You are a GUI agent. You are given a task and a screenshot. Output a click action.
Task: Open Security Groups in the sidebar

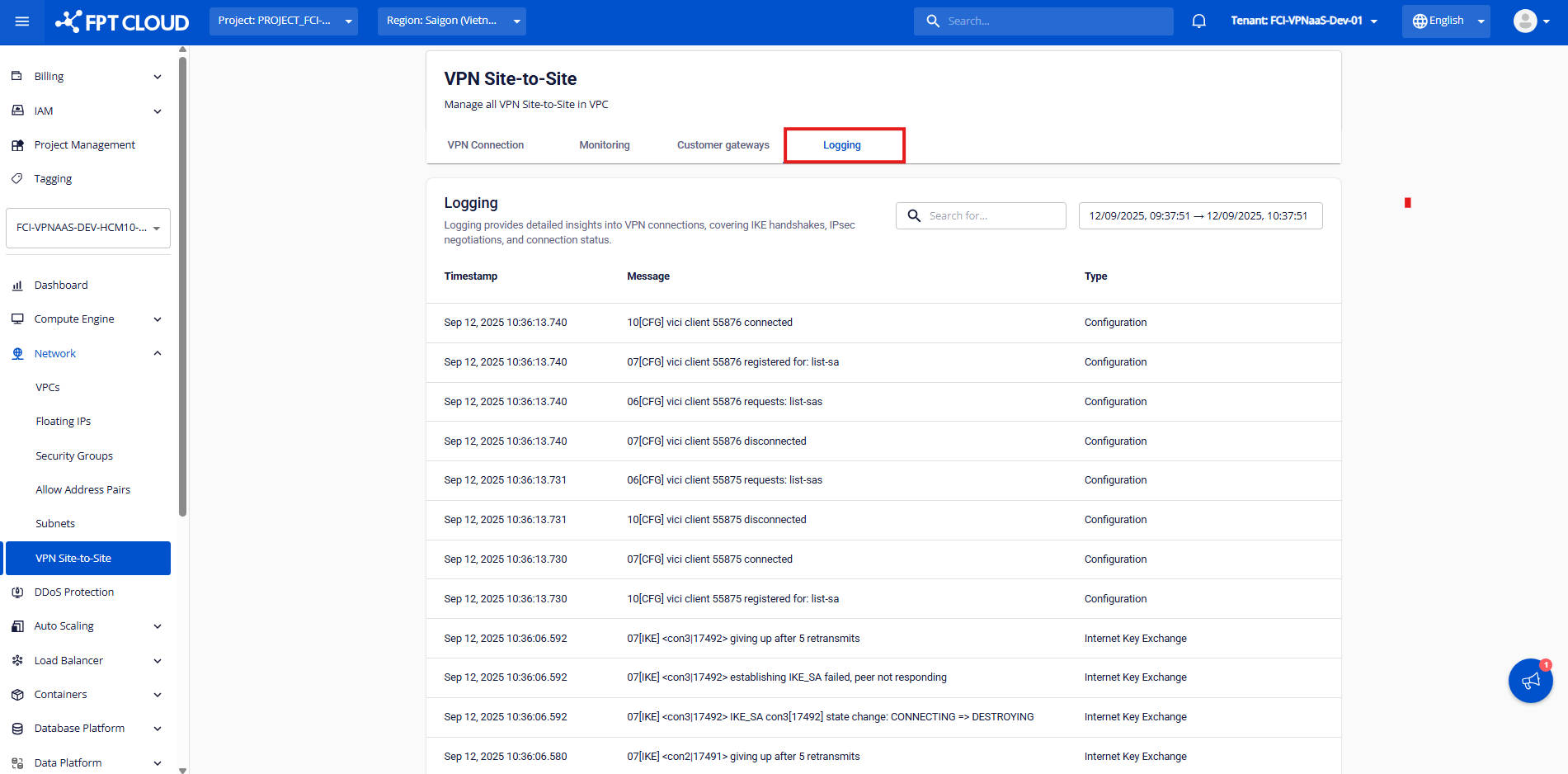click(74, 456)
